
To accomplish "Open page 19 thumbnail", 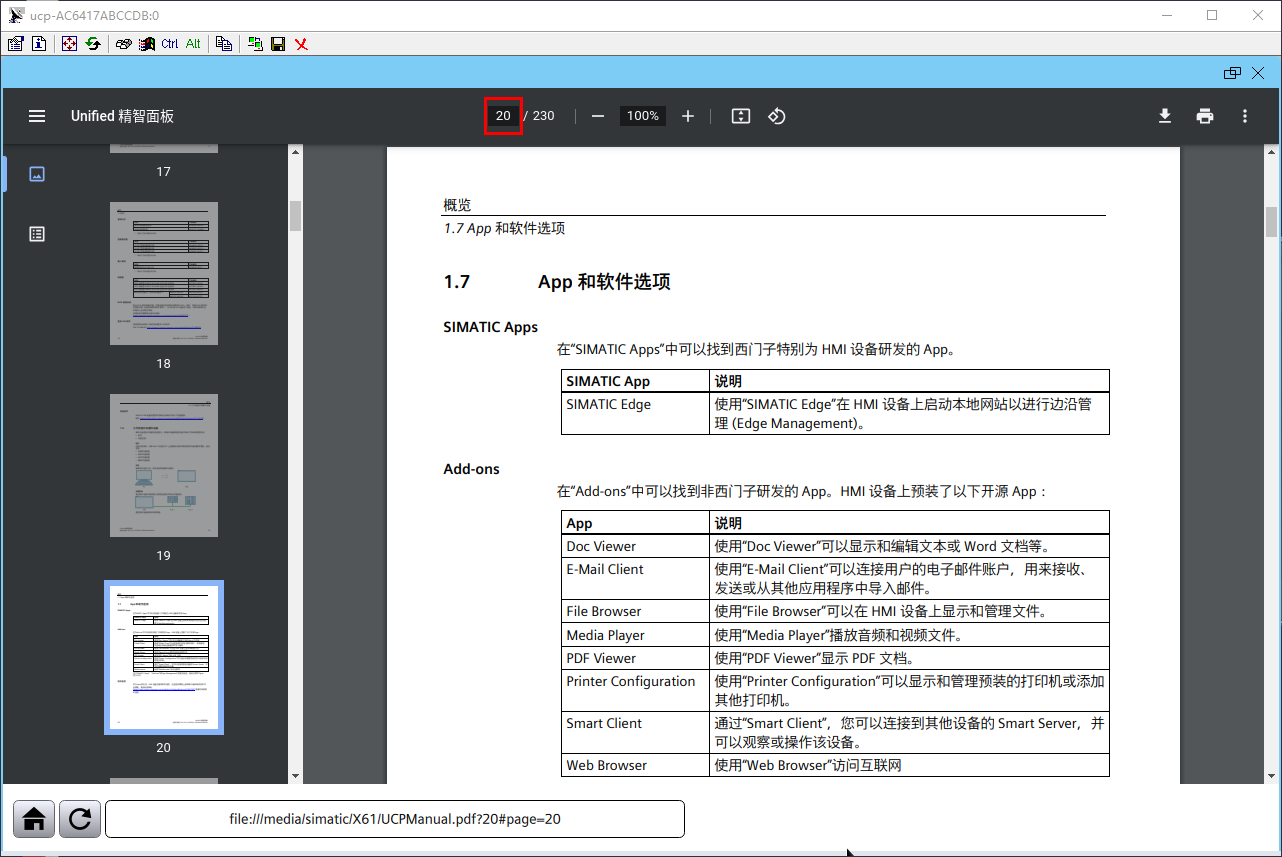I will click(x=164, y=465).
